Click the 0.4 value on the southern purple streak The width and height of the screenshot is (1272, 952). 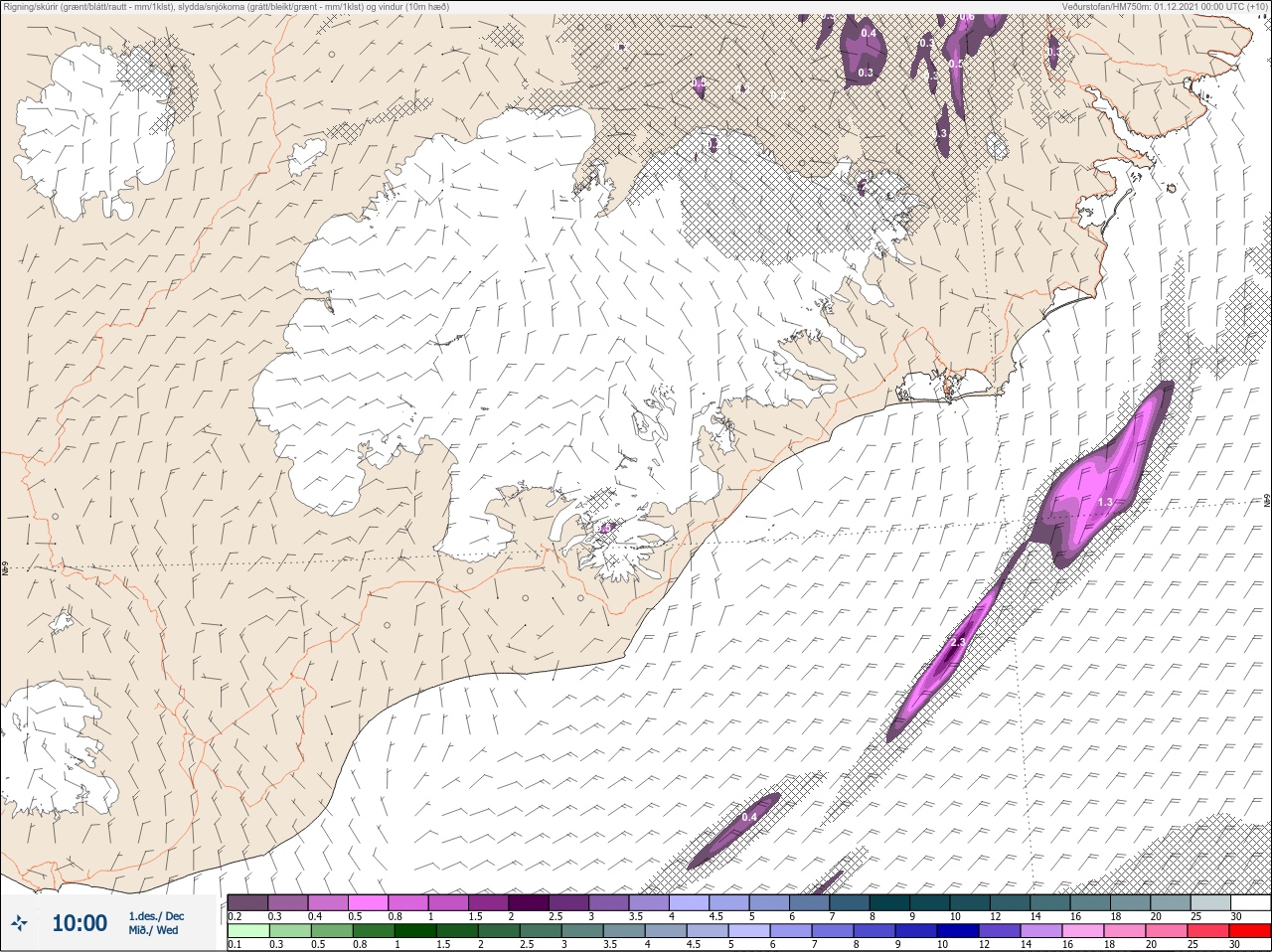coord(749,817)
